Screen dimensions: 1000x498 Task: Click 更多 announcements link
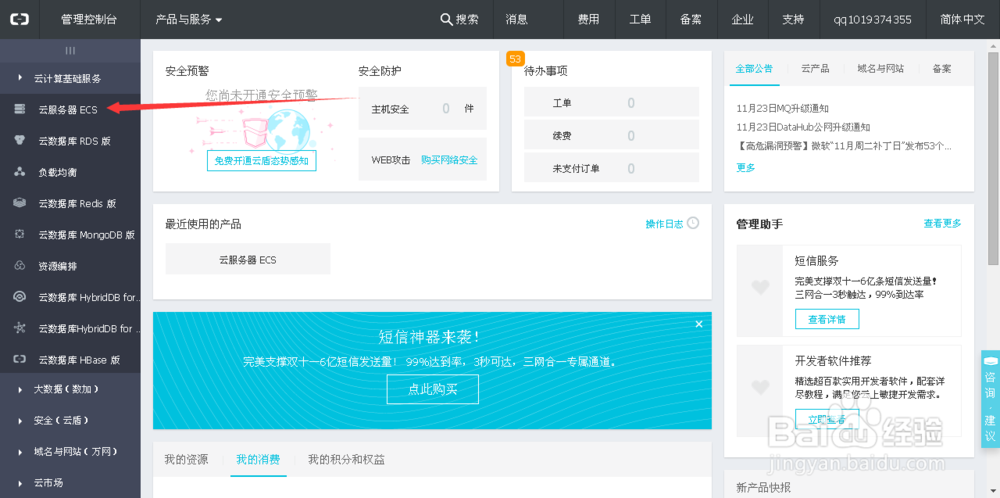(x=746, y=168)
